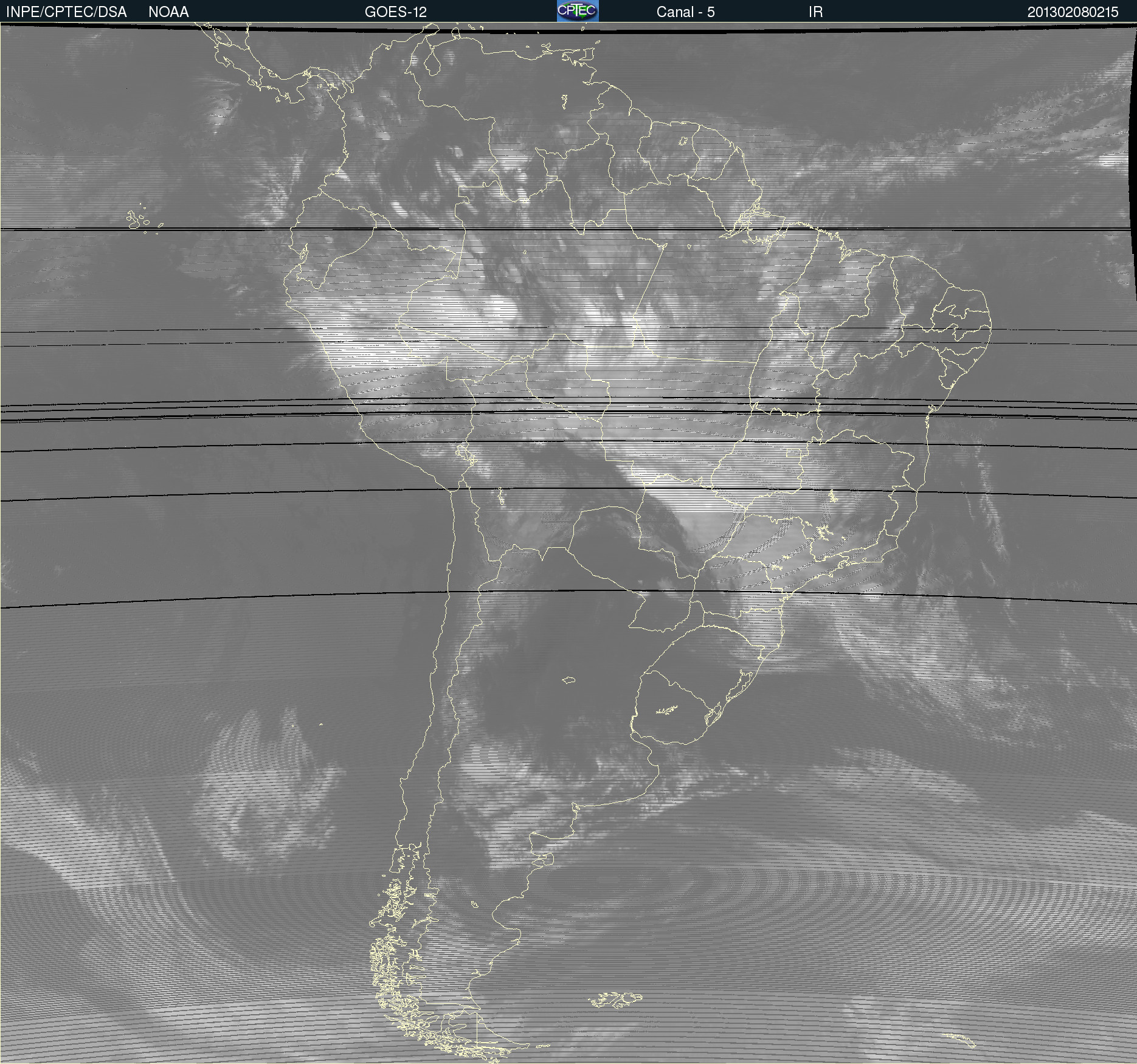Click the GOES-12 satellite label

point(396,12)
